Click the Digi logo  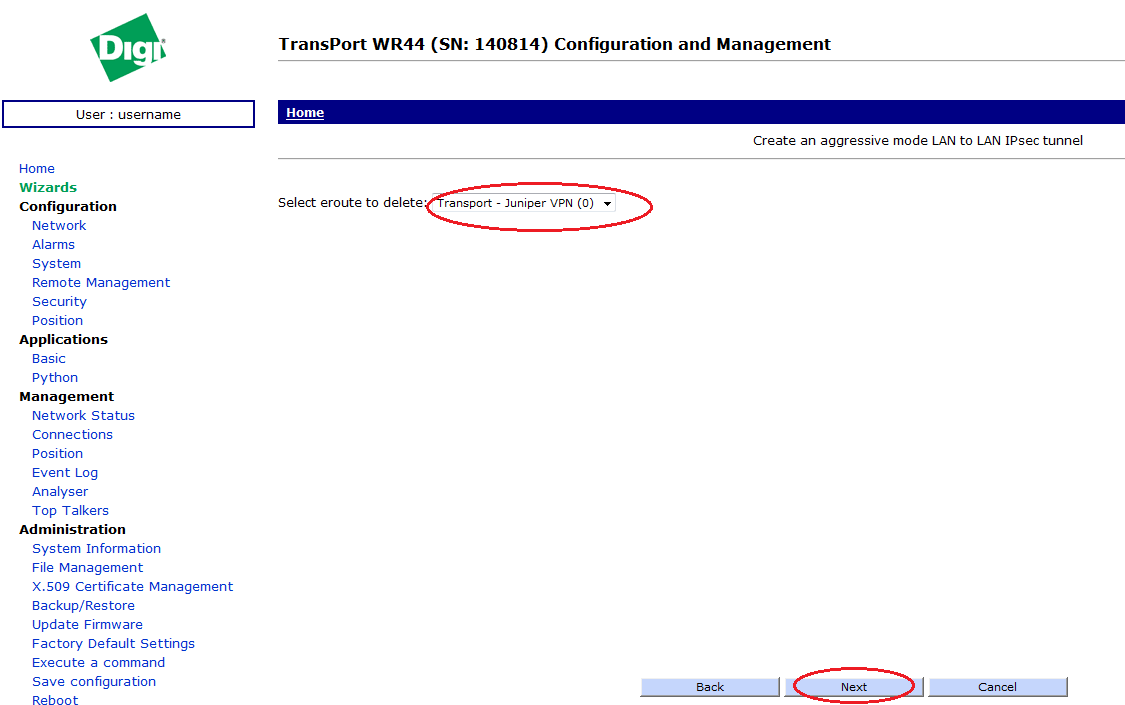click(128, 48)
